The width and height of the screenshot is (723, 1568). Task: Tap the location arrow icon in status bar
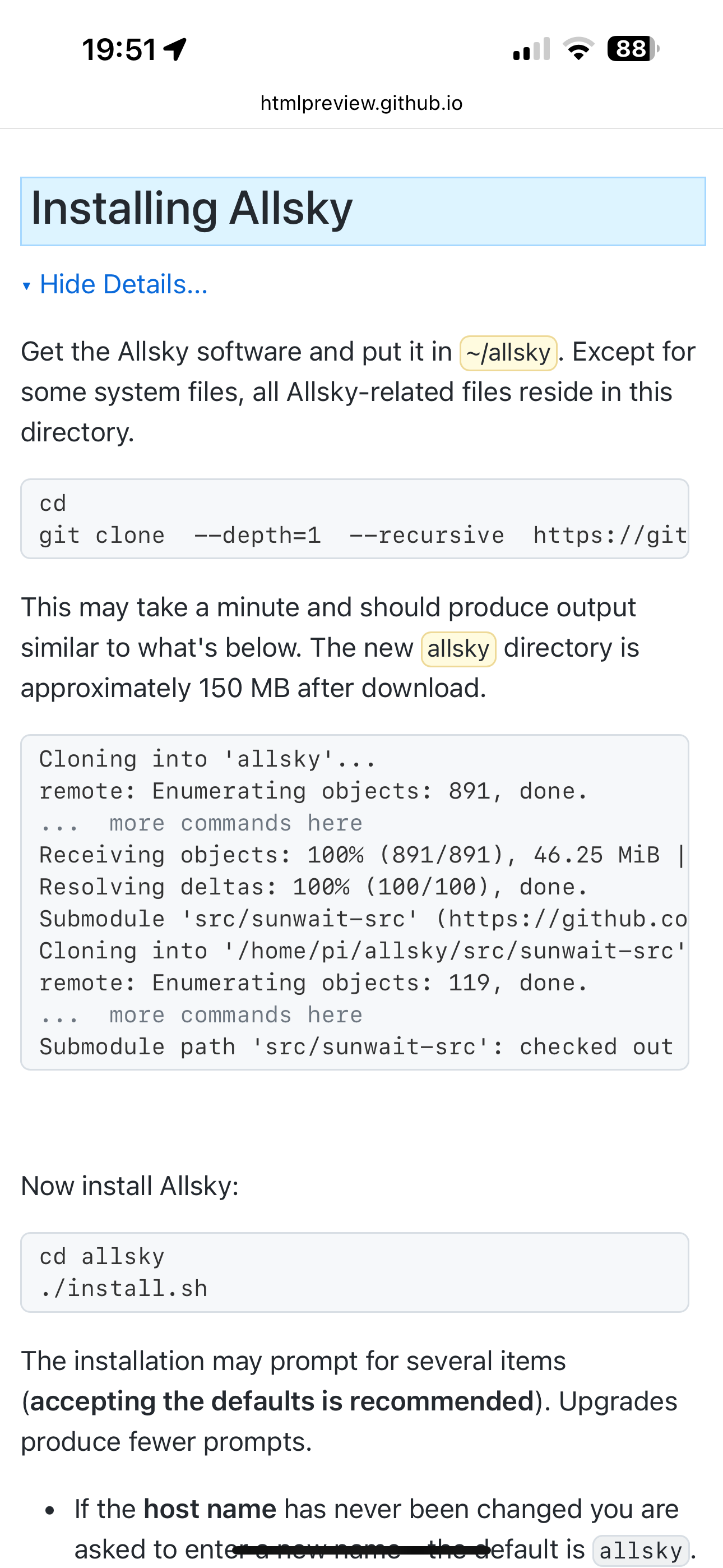tap(175, 49)
